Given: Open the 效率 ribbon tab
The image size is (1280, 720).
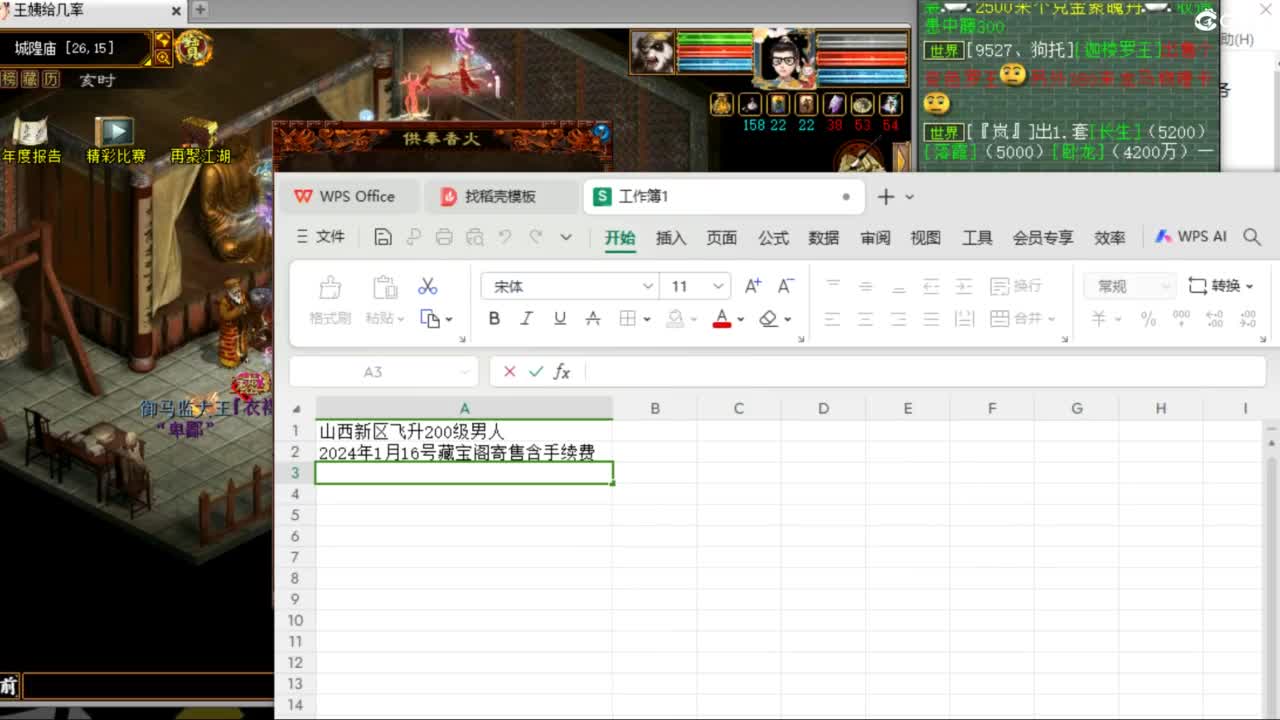Looking at the screenshot, I should 1110,238.
